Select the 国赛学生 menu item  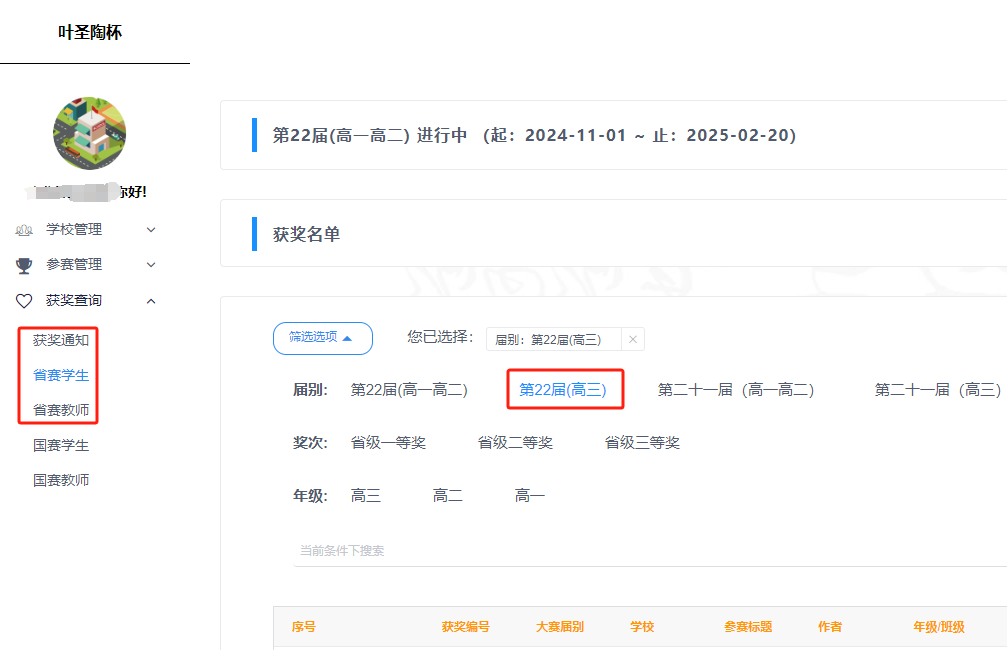[62, 445]
